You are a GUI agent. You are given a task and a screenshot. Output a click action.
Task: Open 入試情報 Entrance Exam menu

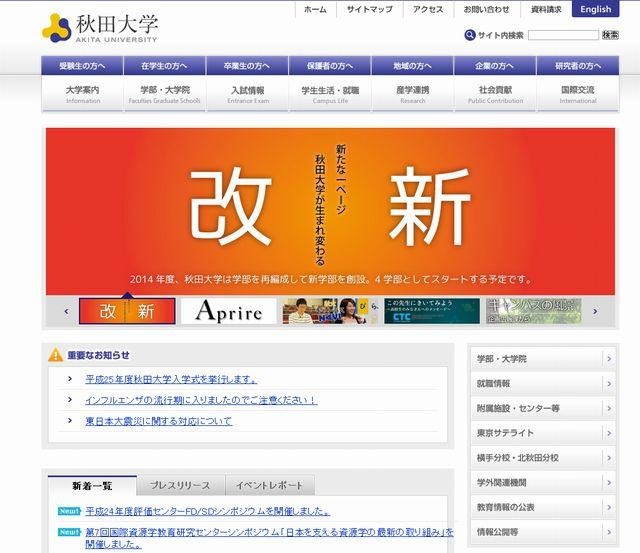248,94
